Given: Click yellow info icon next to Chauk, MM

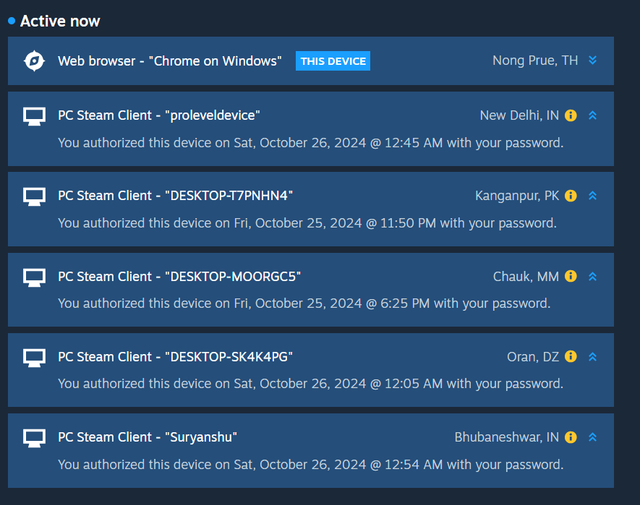Looking at the screenshot, I should (571, 277).
